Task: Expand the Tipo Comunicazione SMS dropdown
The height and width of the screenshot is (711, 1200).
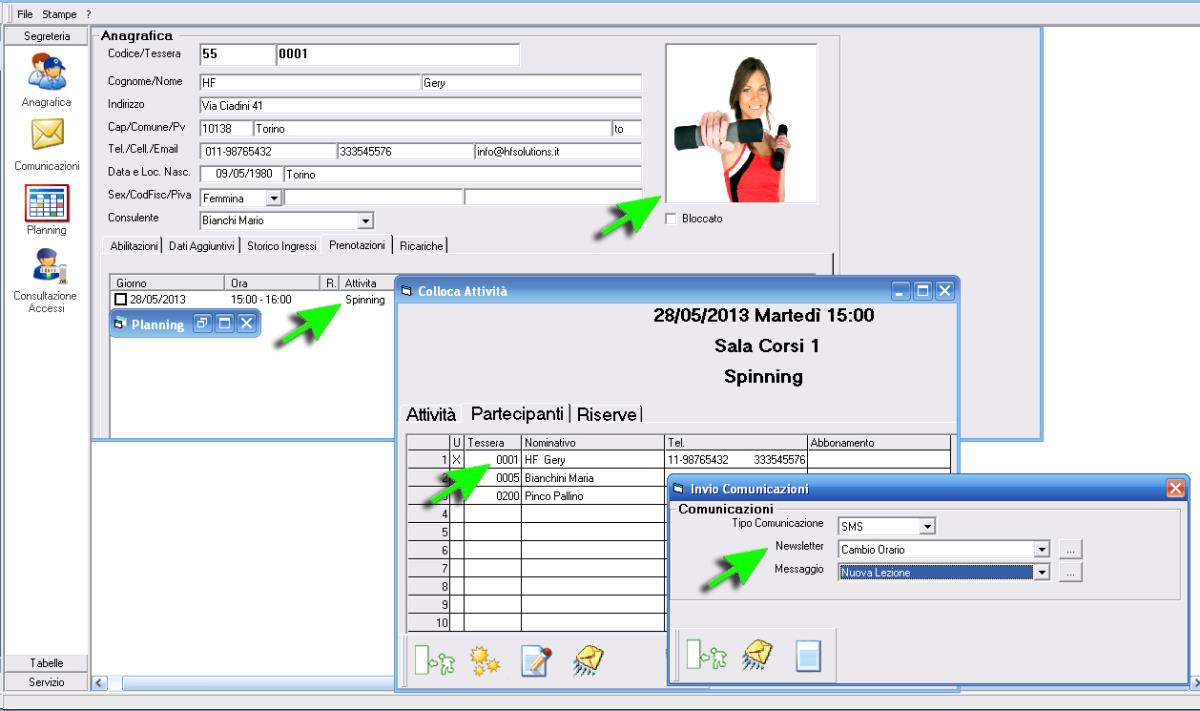Action: [927, 526]
